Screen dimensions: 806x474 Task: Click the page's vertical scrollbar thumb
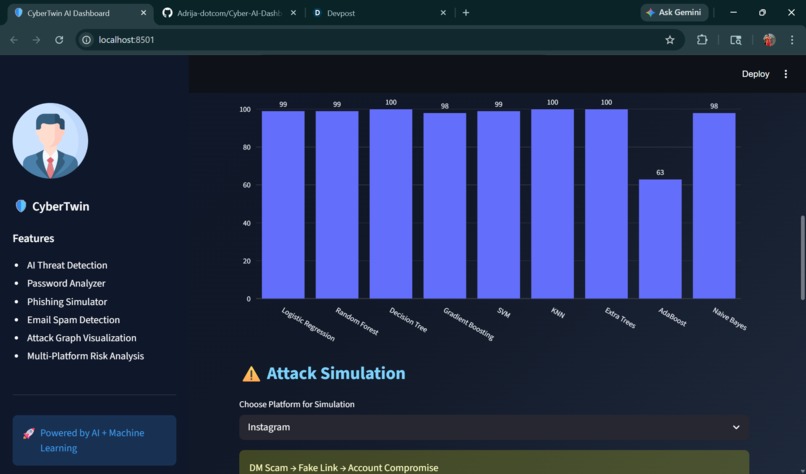tap(802, 258)
